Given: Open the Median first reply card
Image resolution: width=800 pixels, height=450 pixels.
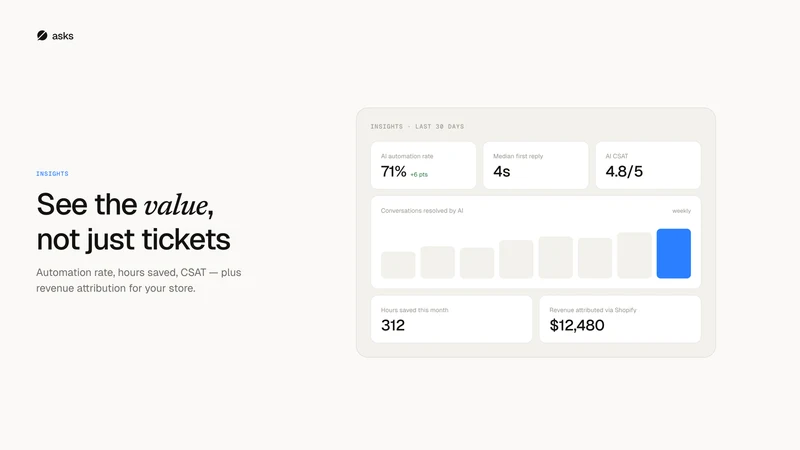Looking at the screenshot, I should click(536, 165).
